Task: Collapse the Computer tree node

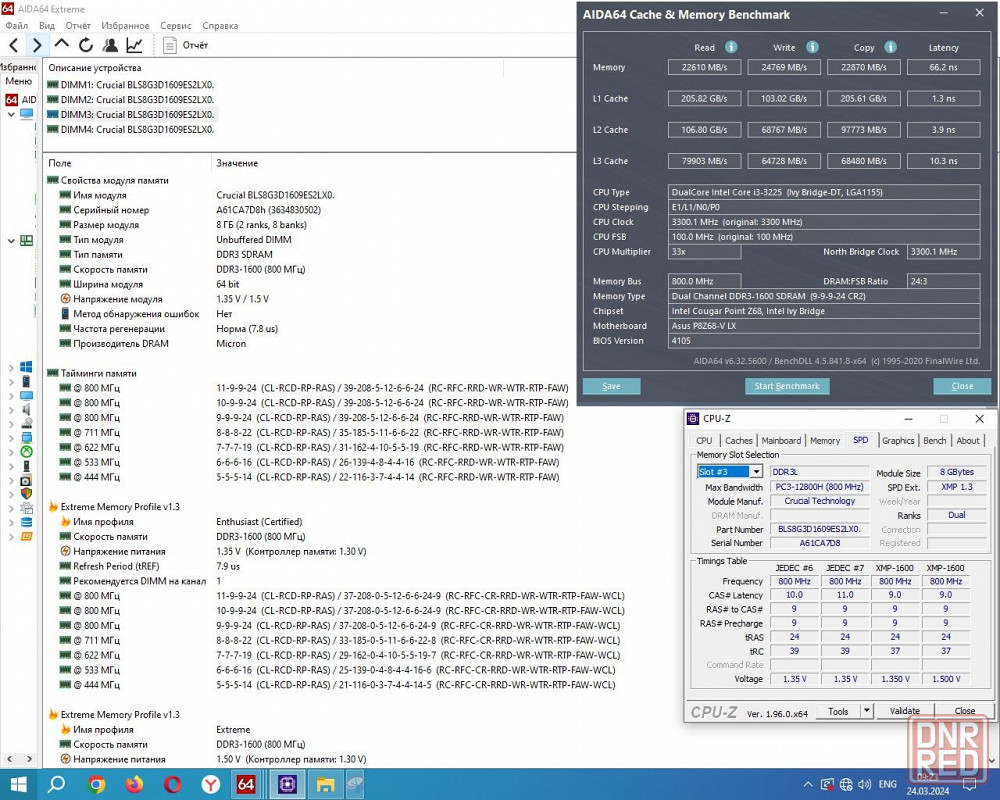Action: (11, 115)
